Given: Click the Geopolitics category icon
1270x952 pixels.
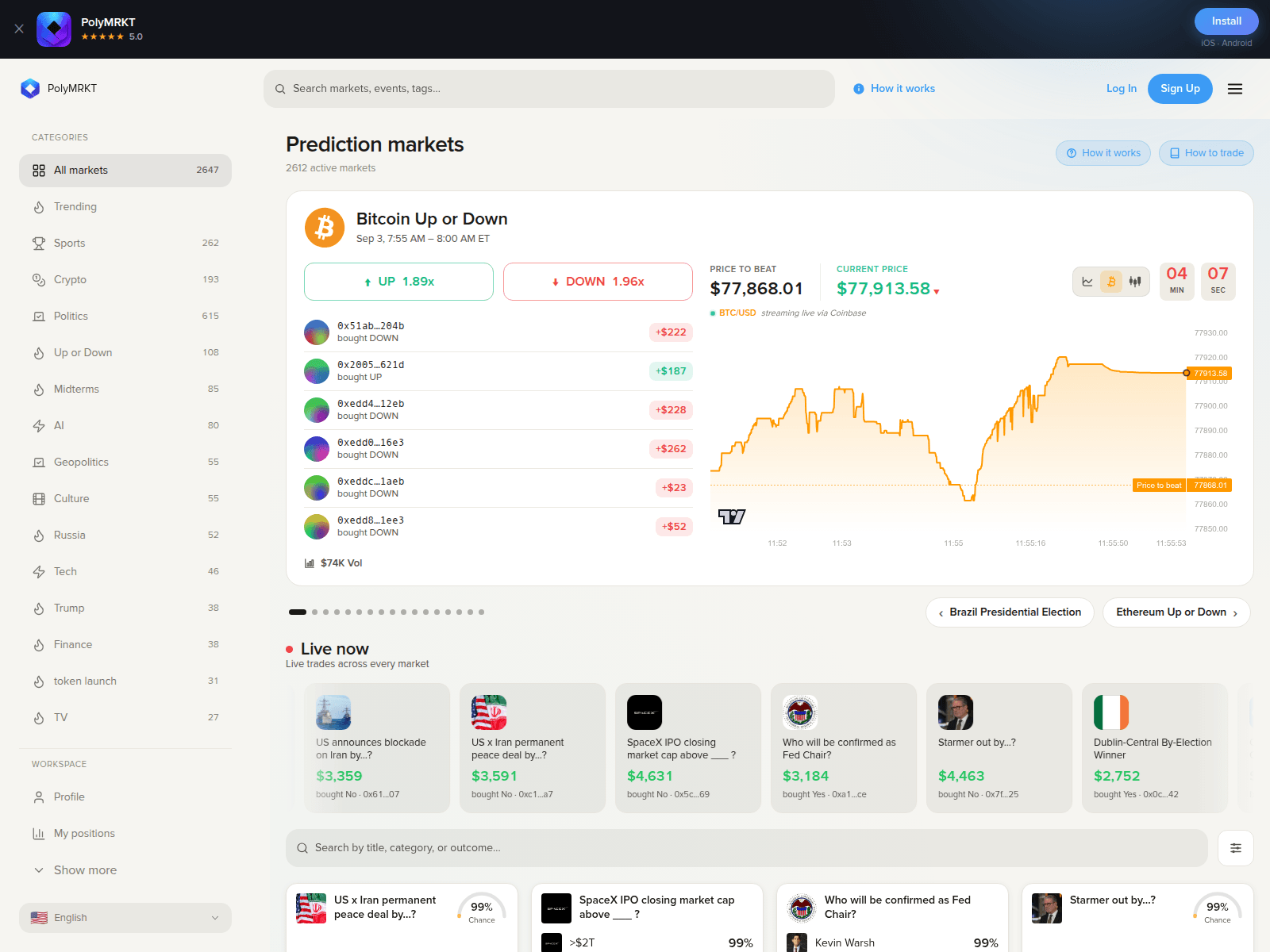Looking at the screenshot, I should point(39,463).
